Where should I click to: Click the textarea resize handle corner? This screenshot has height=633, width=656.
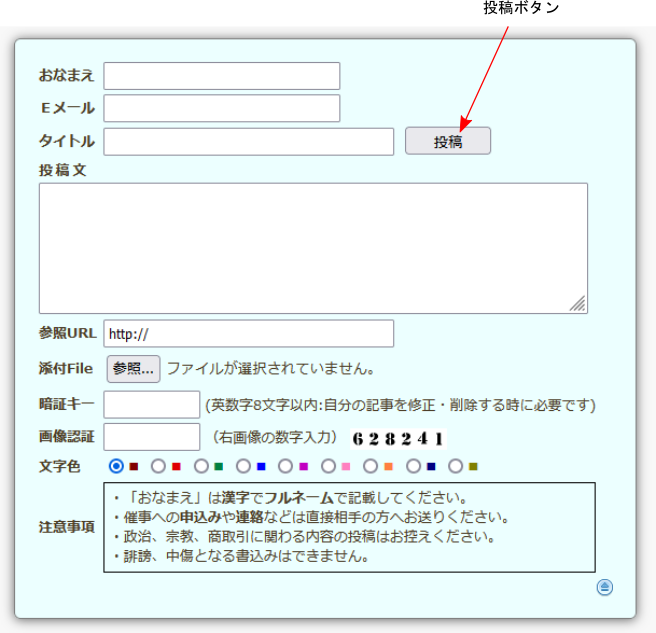tap(579, 305)
